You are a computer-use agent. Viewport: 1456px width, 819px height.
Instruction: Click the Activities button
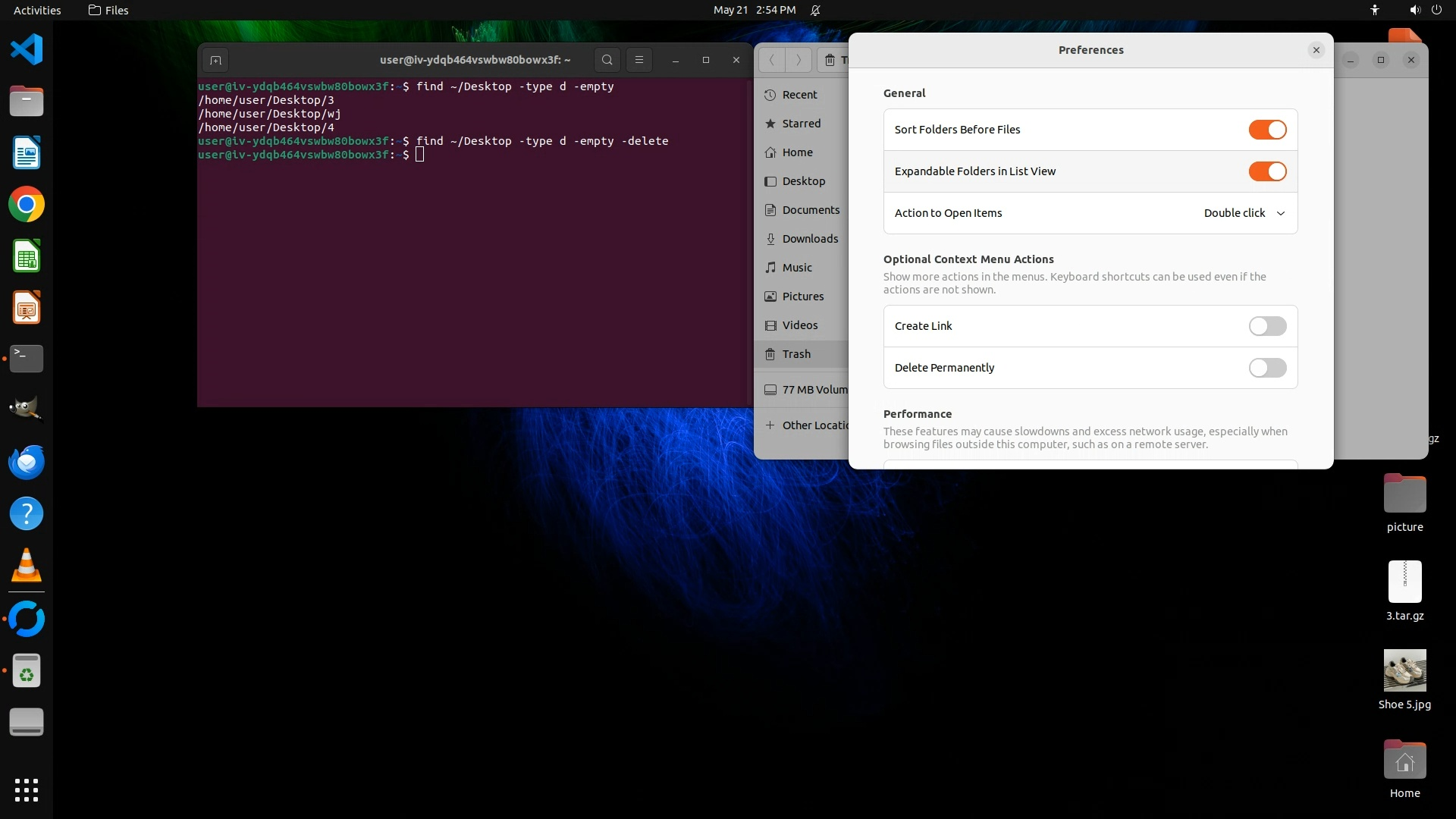pyautogui.click(x=37, y=10)
